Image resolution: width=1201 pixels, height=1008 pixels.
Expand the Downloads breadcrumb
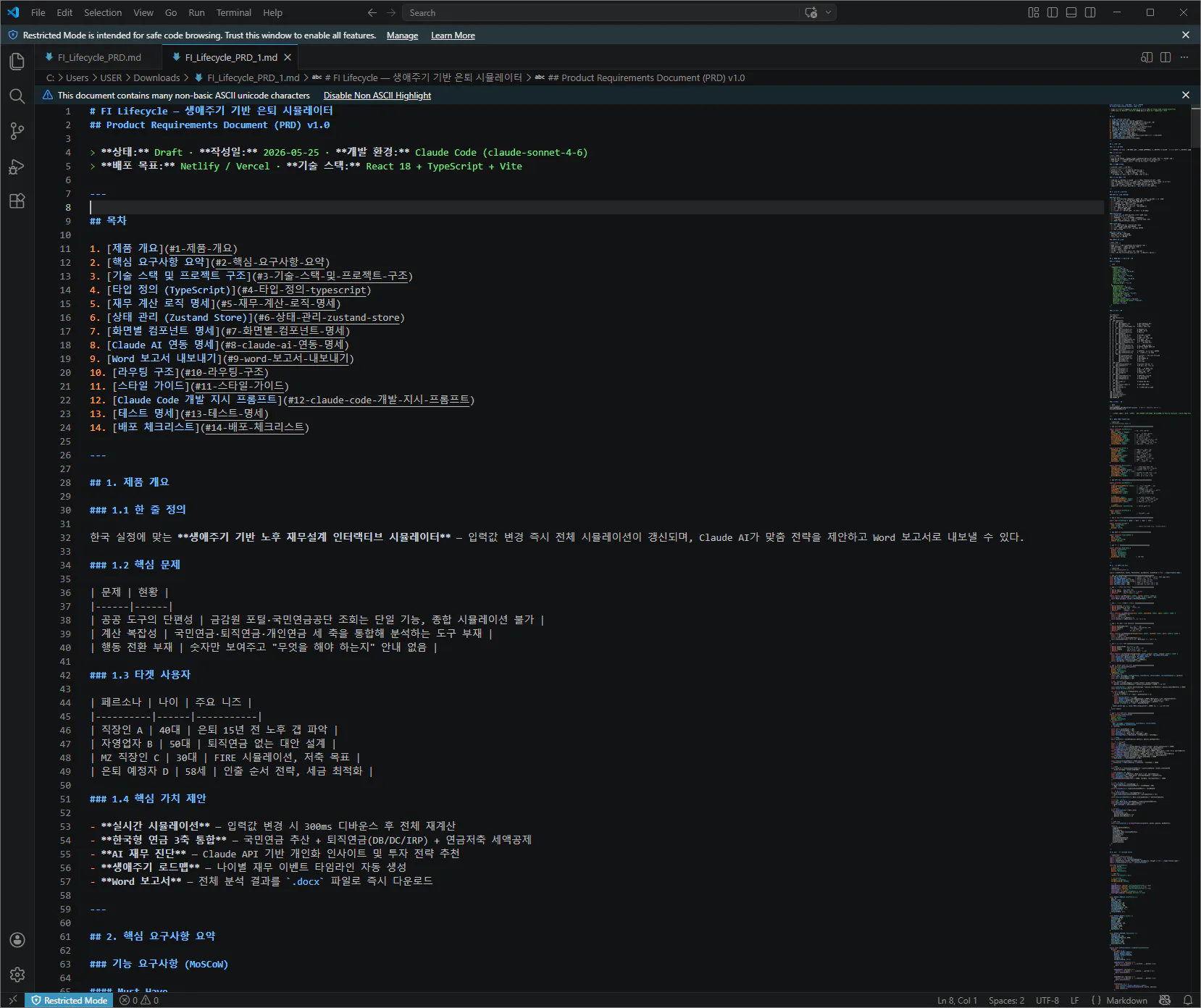[x=156, y=77]
